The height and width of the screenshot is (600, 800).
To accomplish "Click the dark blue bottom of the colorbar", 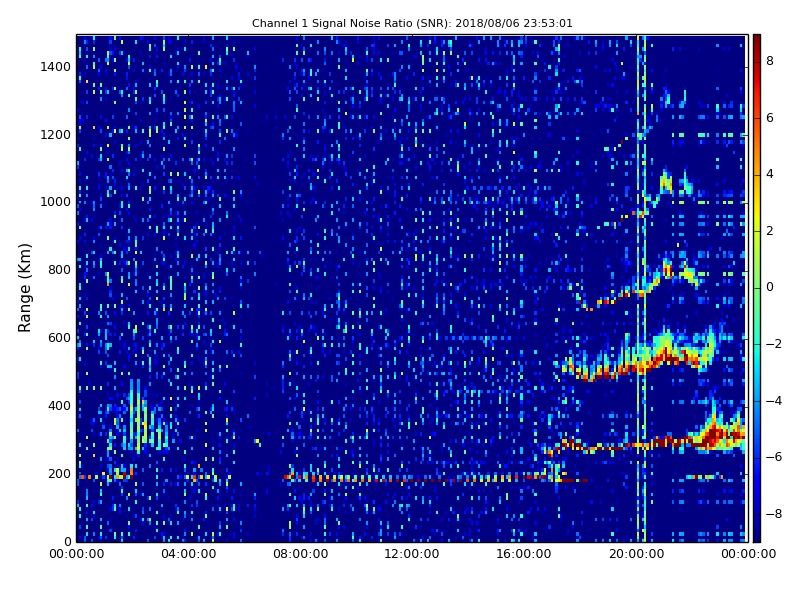I will pos(757,533).
